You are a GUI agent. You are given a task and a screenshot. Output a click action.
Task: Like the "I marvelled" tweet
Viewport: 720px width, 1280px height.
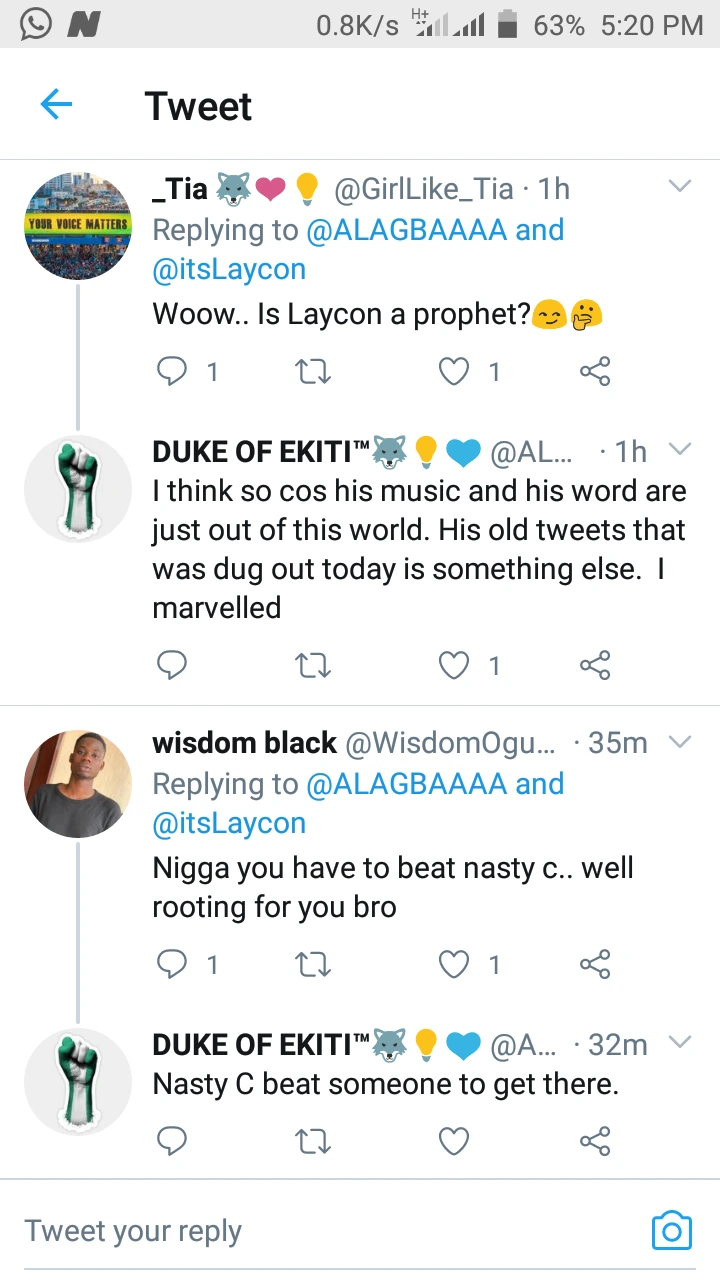tap(455, 665)
